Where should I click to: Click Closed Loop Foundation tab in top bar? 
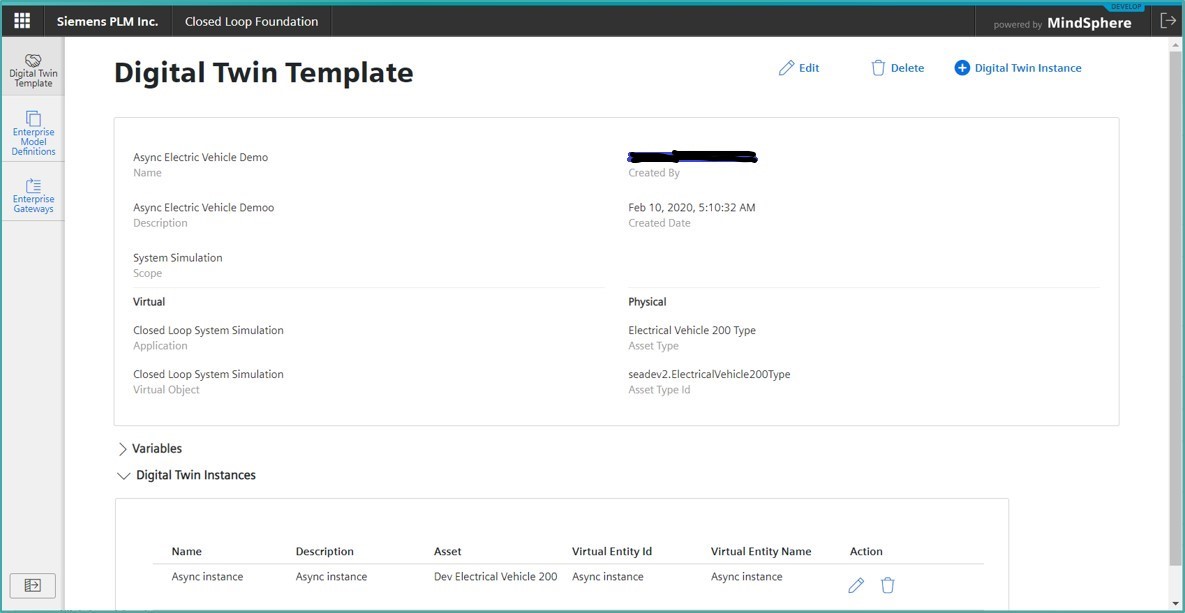click(252, 21)
